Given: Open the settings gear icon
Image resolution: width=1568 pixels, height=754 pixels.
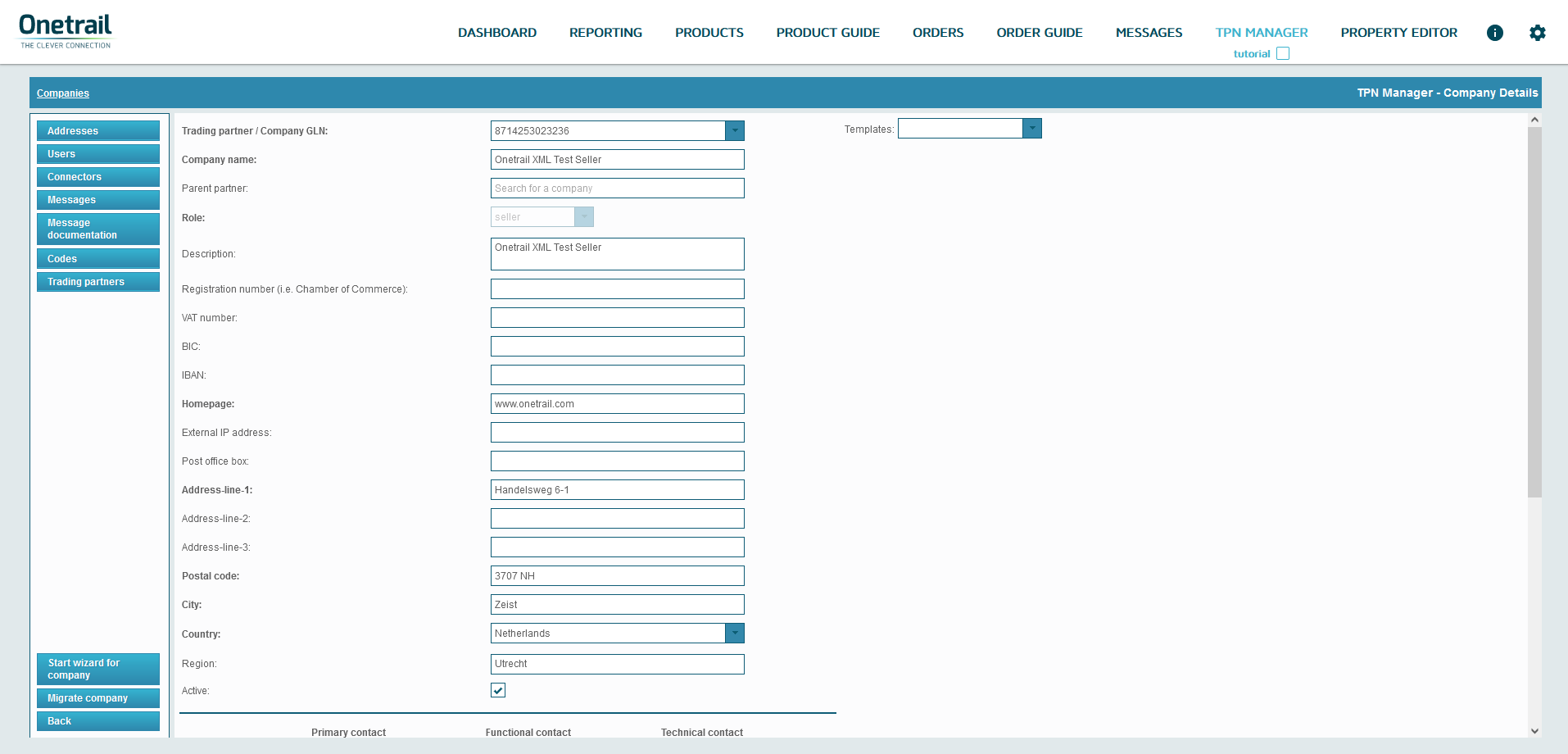Looking at the screenshot, I should click(1537, 33).
